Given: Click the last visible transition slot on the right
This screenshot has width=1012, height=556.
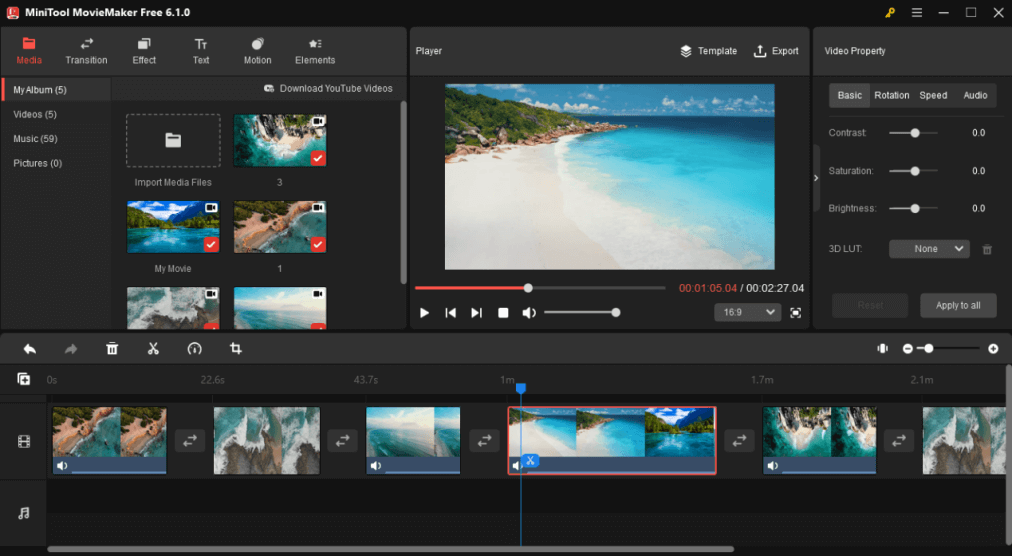Looking at the screenshot, I should (899, 441).
